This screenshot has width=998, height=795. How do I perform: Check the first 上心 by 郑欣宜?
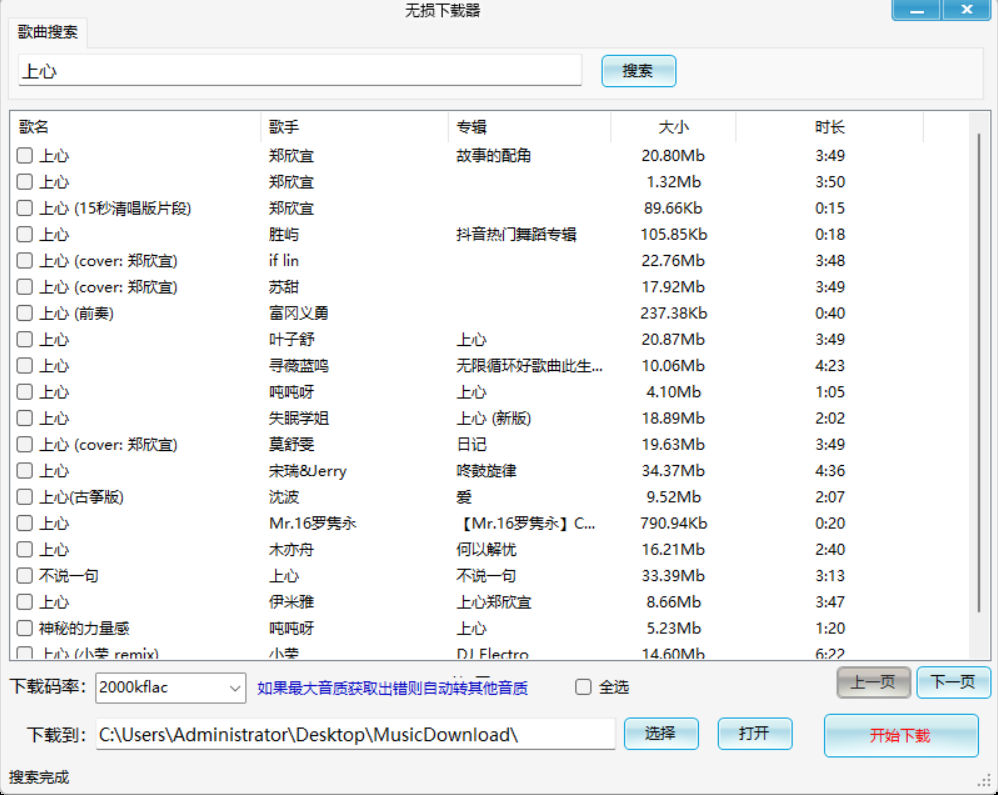(24, 156)
